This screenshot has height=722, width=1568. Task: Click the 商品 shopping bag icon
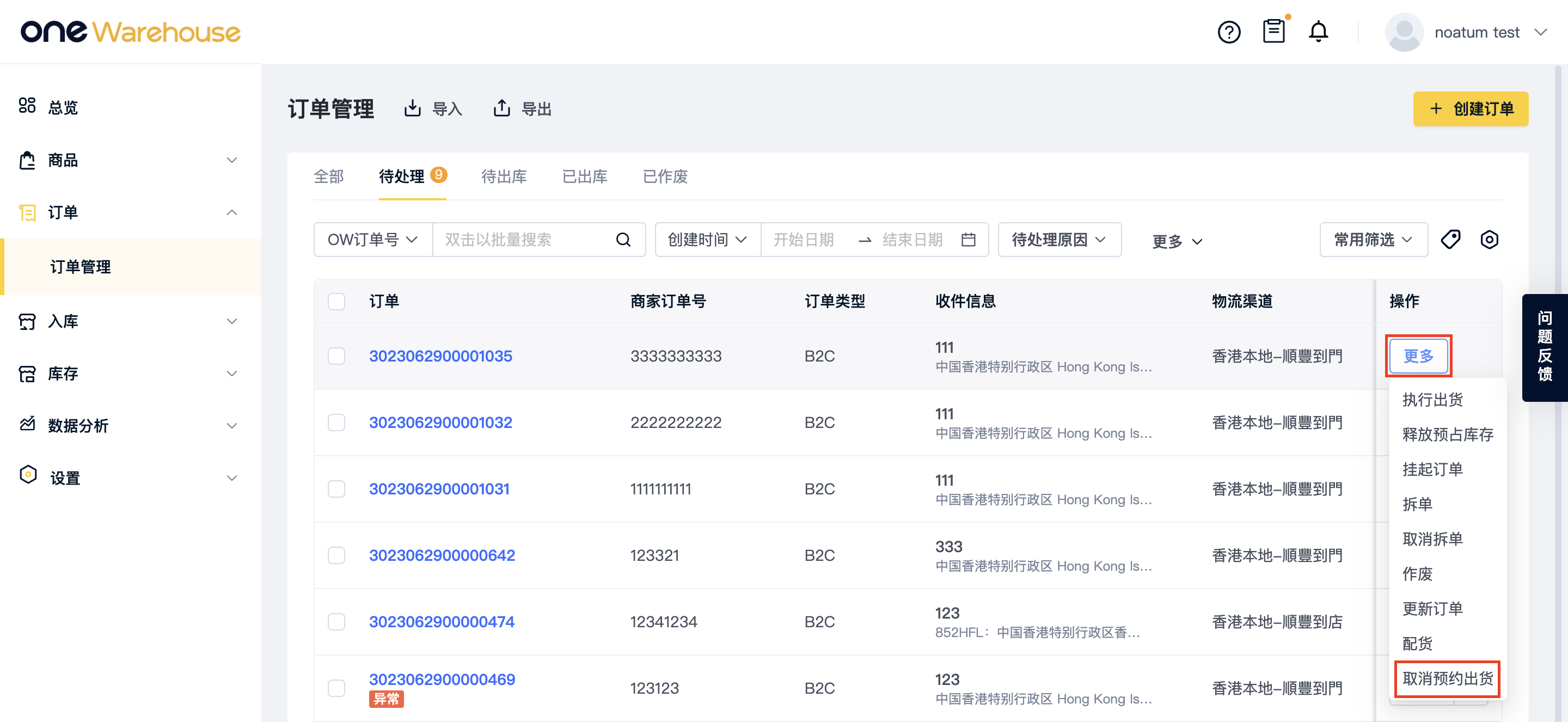point(27,160)
